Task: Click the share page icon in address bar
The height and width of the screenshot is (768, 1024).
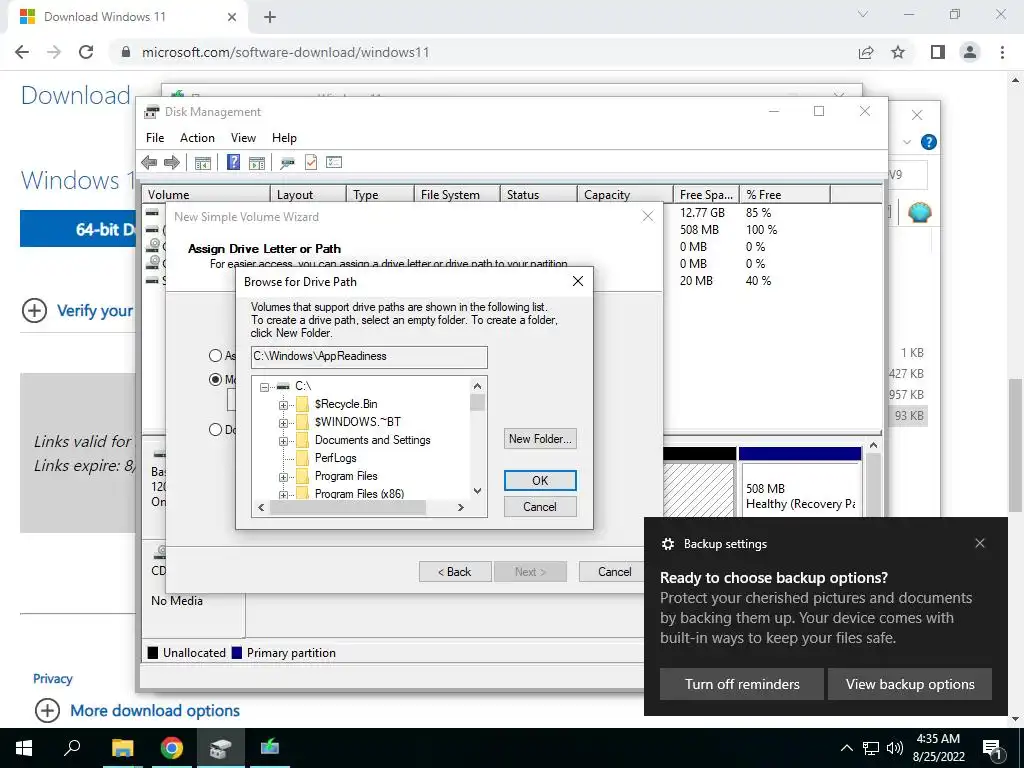Action: click(866, 52)
